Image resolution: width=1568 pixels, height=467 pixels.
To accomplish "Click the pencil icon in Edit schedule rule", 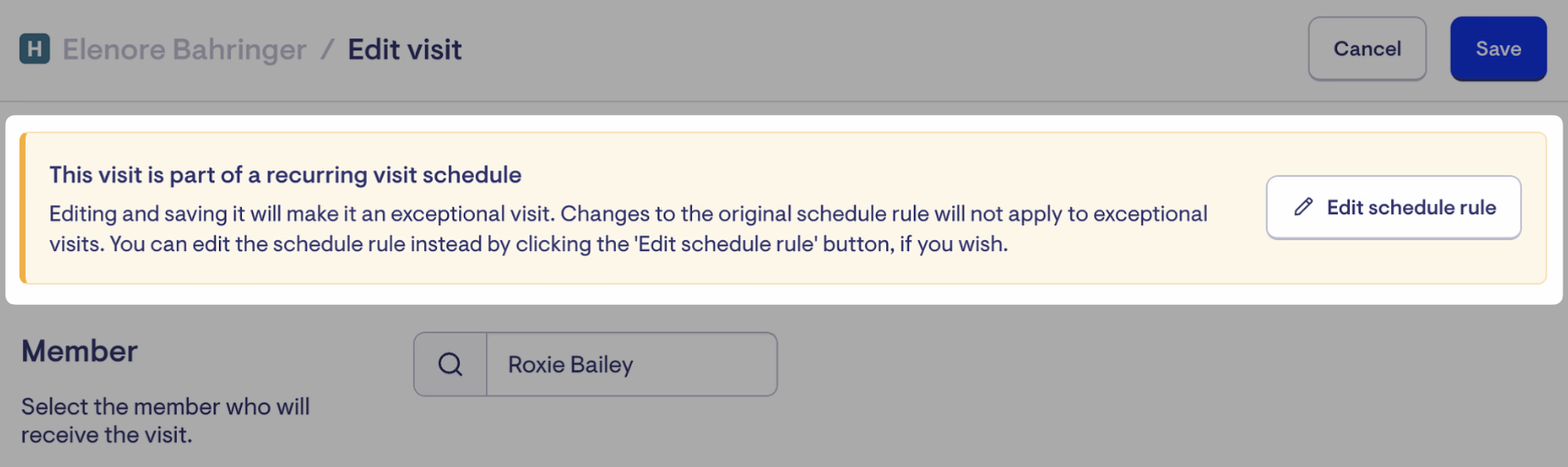I will [x=1303, y=208].
